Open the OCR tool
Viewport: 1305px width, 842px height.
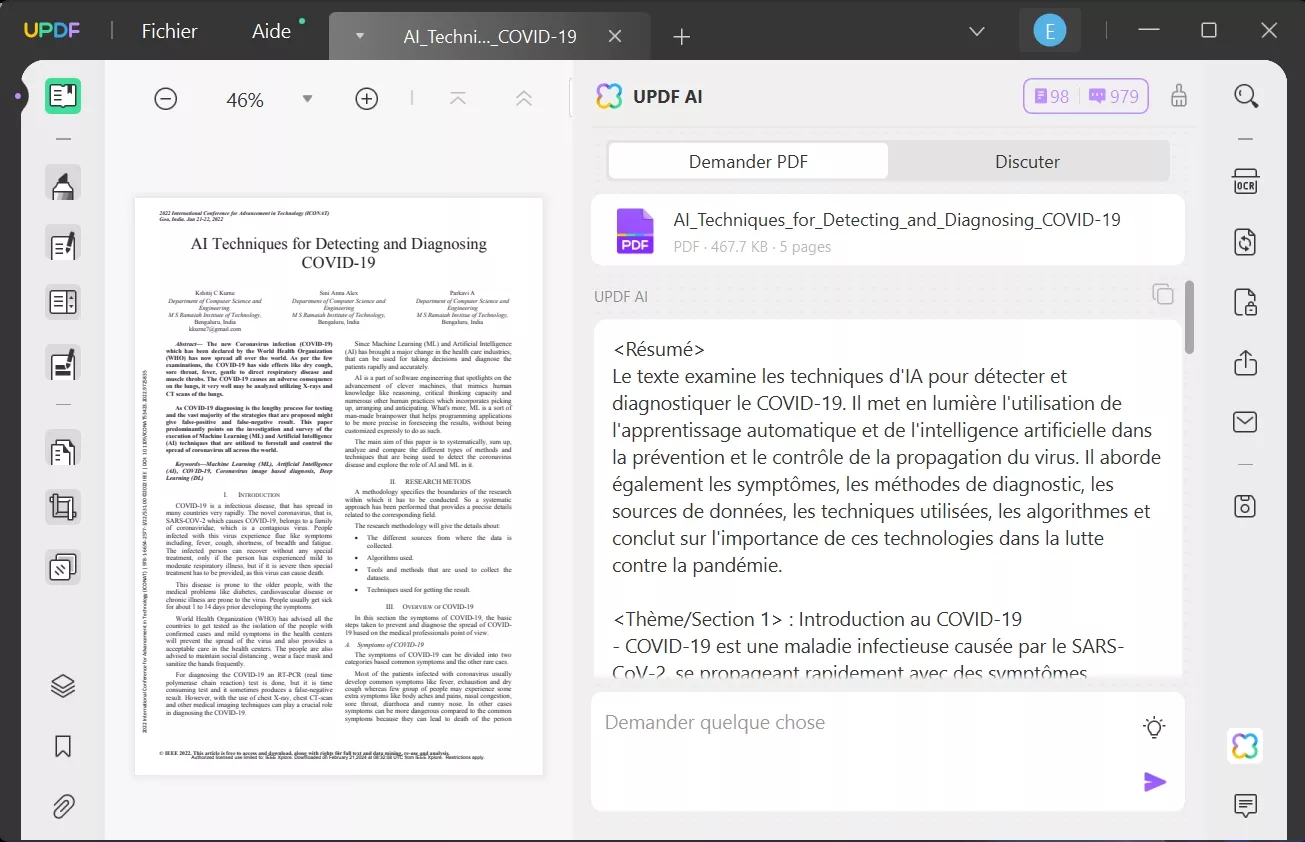tap(1246, 181)
